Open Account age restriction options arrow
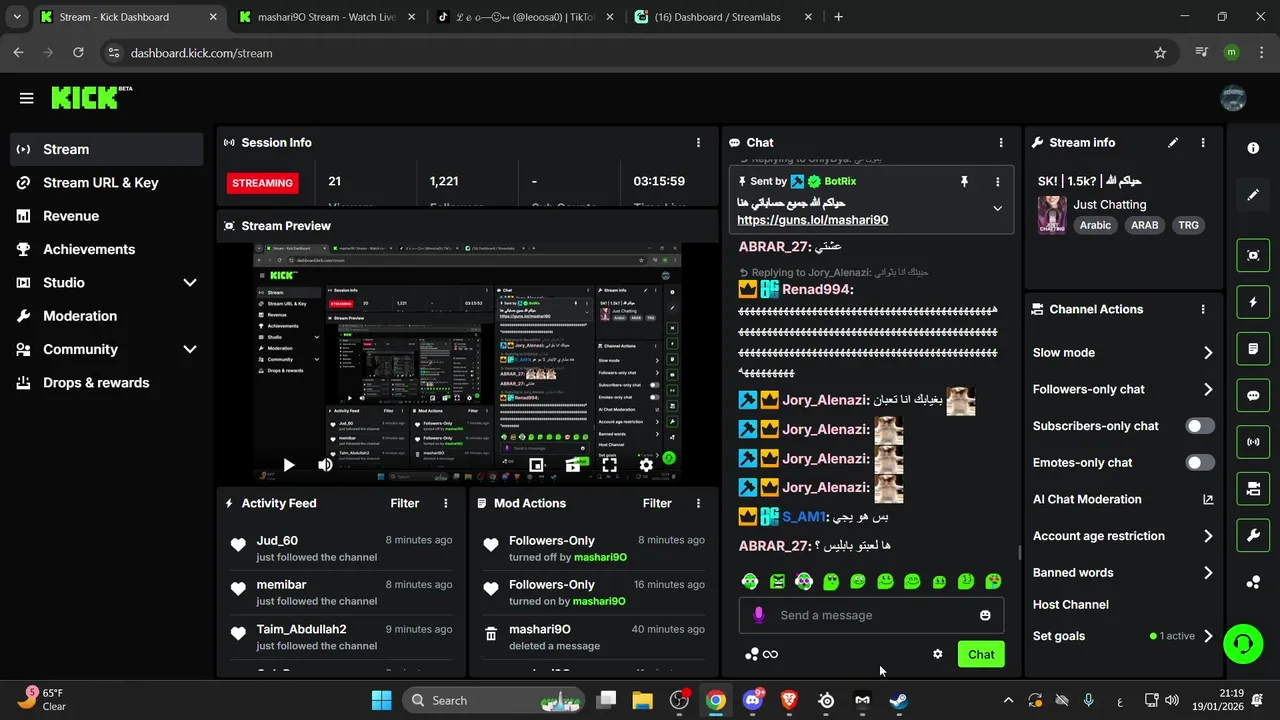Viewport: 1280px width, 720px height. [x=1208, y=536]
